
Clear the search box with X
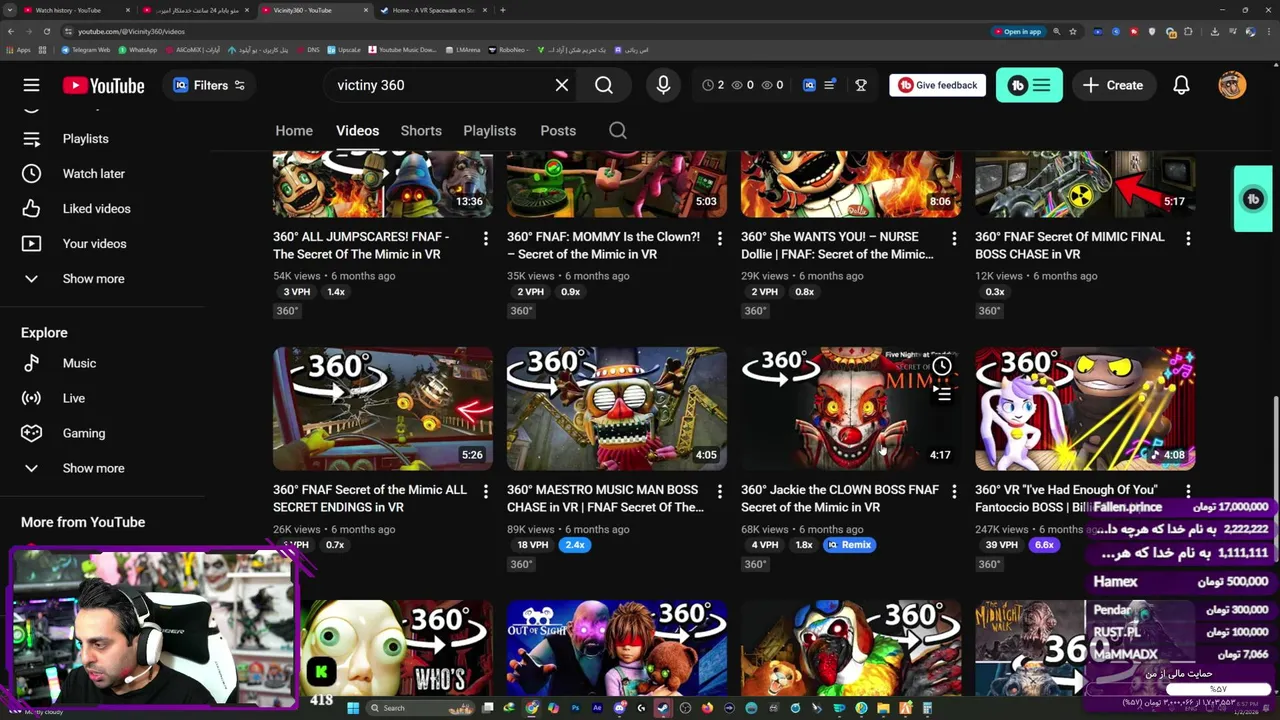[562, 85]
